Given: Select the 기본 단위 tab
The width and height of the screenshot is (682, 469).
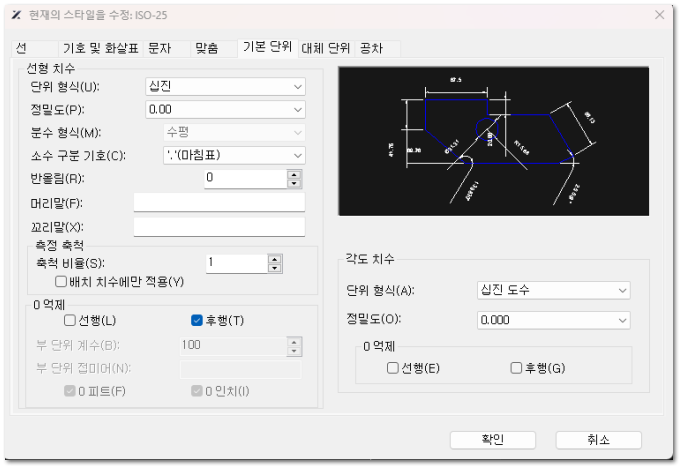Looking at the screenshot, I should (x=267, y=47).
